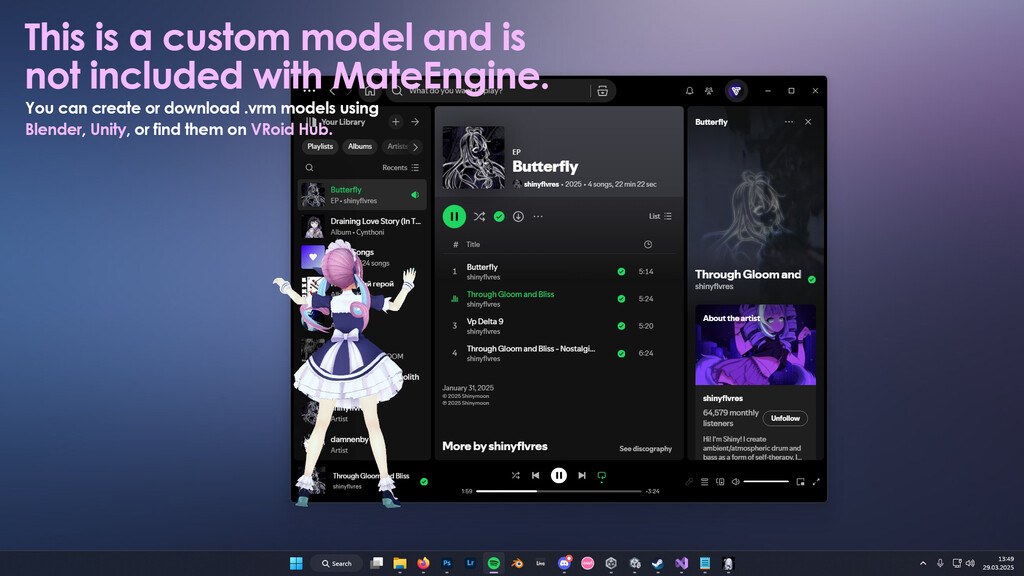Mute volume using the speaker icon
Viewport: 1024px width, 576px height.
click(735, 482)
